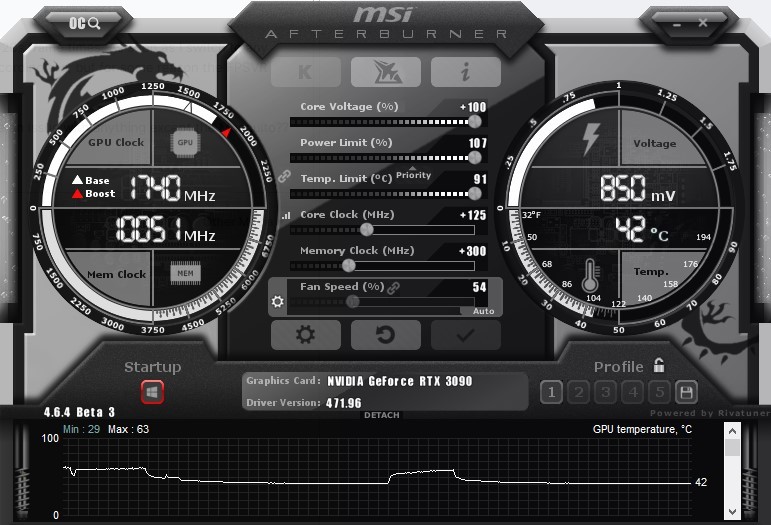Viewport: 771px width, 525px height.
Task: Open fan settings gear icon
Action: point(278,301)
